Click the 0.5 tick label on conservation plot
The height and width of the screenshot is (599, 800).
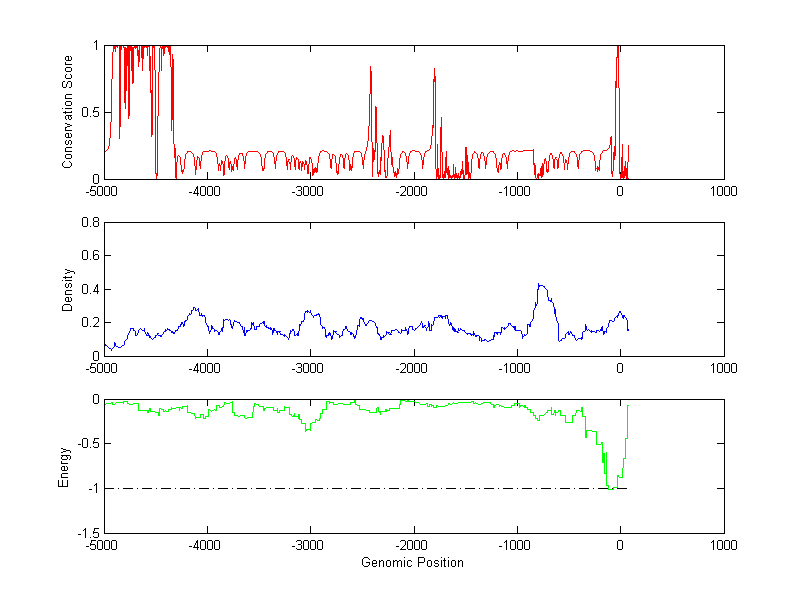coord(89,112)
